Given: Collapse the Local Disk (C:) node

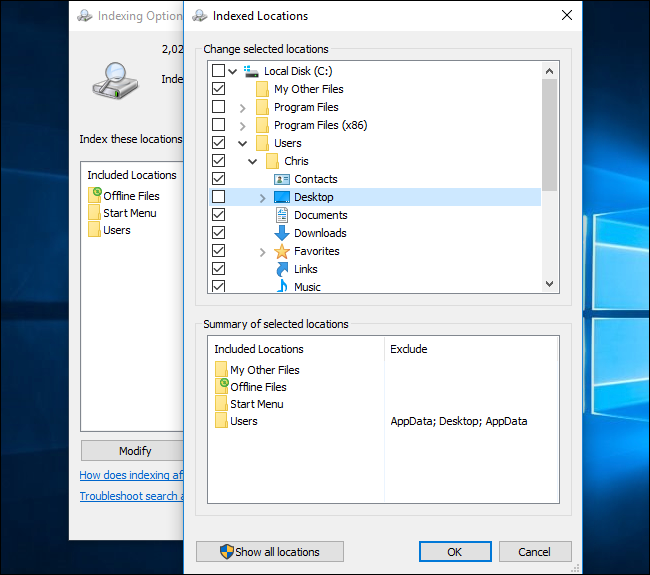Looking at the screenshot, I should pyautogui.click(x=233, y=72).
